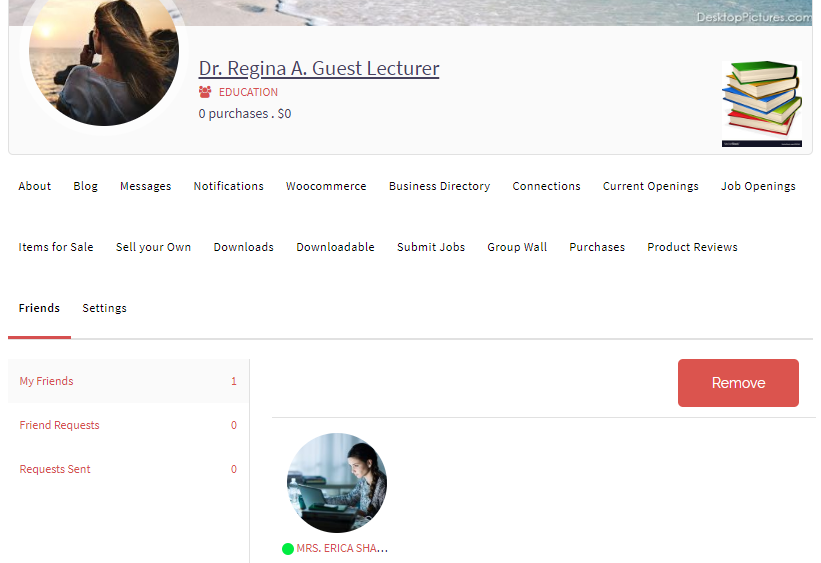Go to the Blog tab
The image size is (821, 563).
pos(85,186)
